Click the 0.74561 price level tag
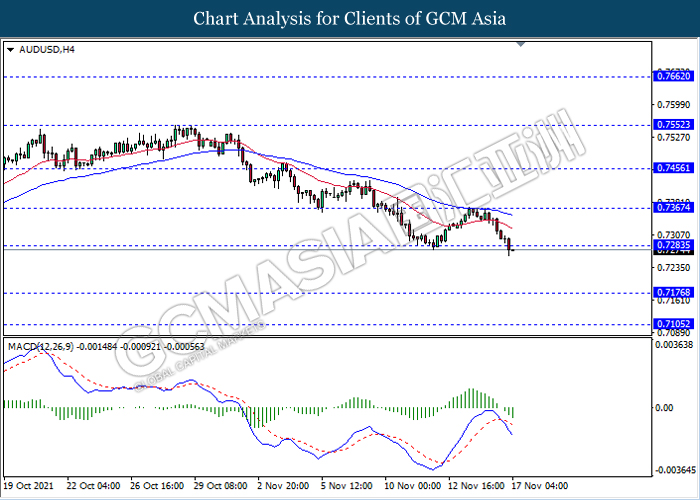700x500 pixels. tap(669, 169)
